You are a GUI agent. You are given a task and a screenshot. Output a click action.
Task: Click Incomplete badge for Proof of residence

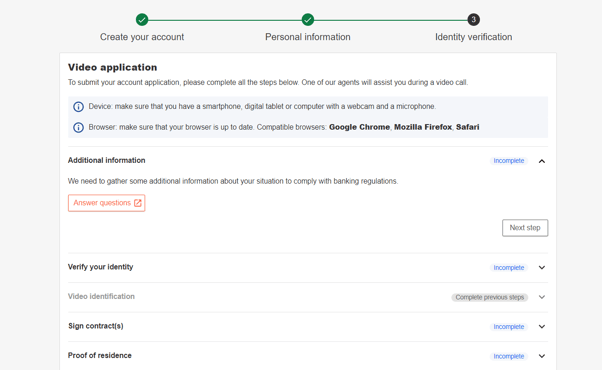[509, 357]
